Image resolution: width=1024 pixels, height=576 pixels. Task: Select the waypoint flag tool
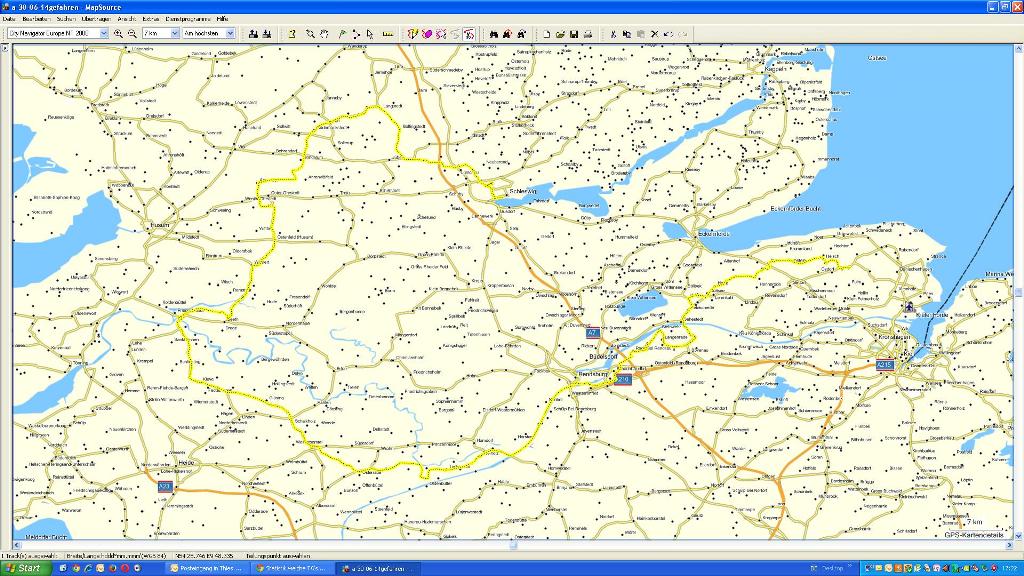[x=341, y=33]
